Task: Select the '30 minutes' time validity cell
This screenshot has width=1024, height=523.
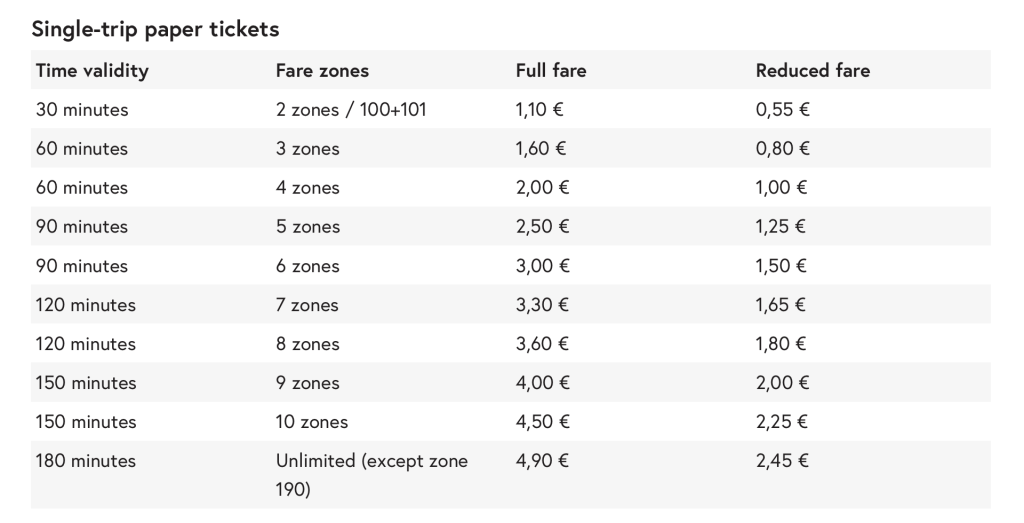Action: click(82, 110)
